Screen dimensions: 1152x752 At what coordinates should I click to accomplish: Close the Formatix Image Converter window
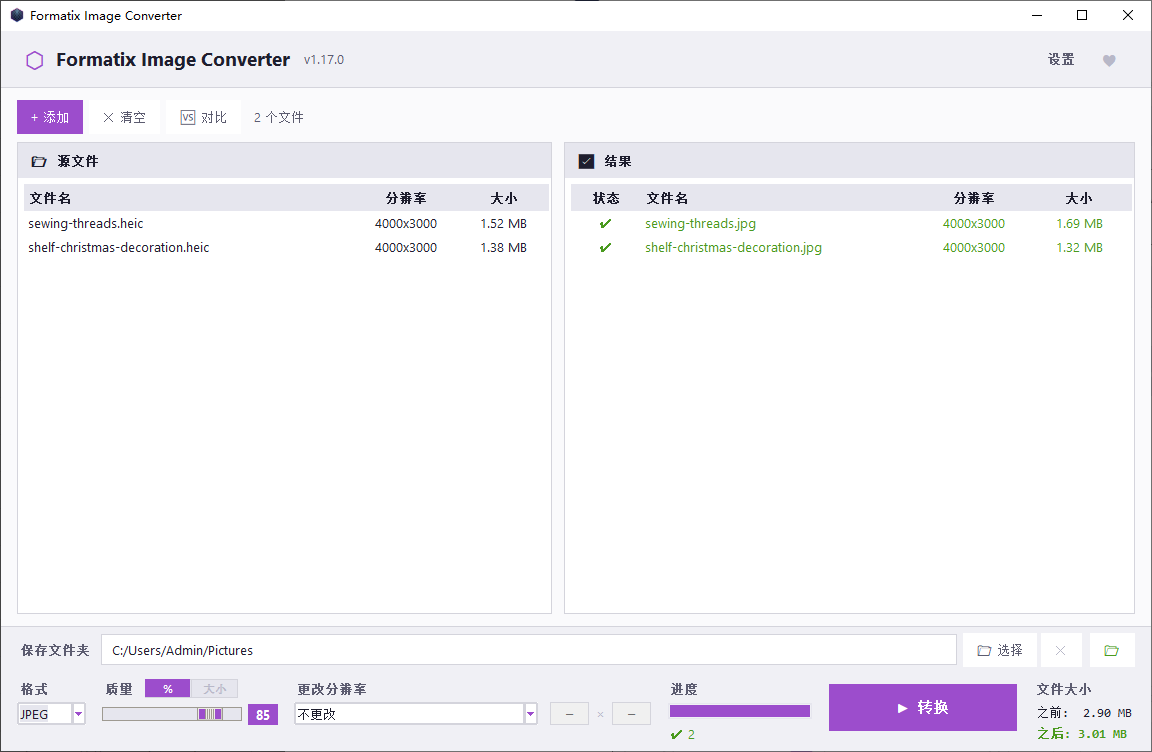[x=1128, y=15]
